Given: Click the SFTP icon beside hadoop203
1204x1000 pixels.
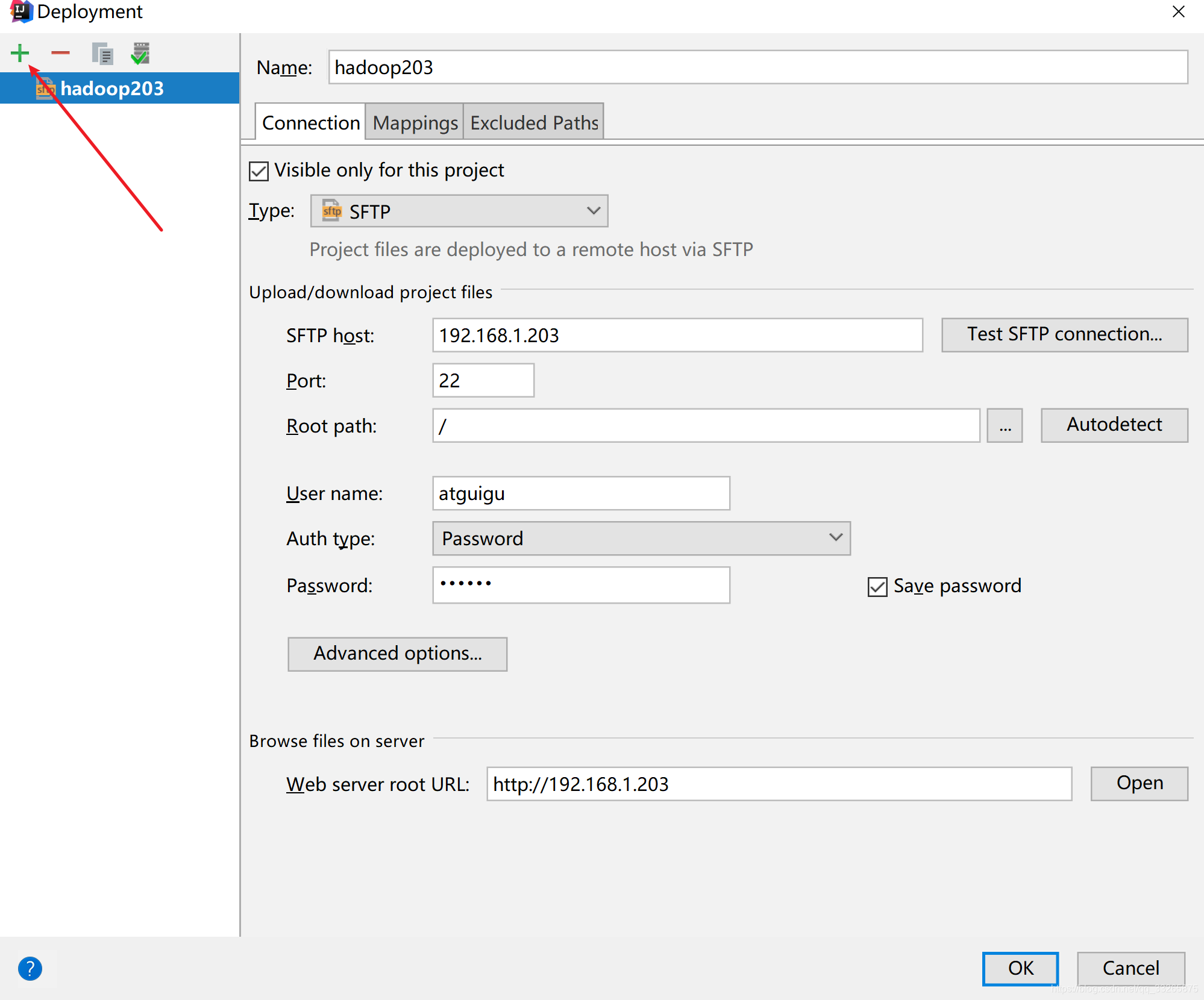Looking at the screenshot, I should point(45,88).
